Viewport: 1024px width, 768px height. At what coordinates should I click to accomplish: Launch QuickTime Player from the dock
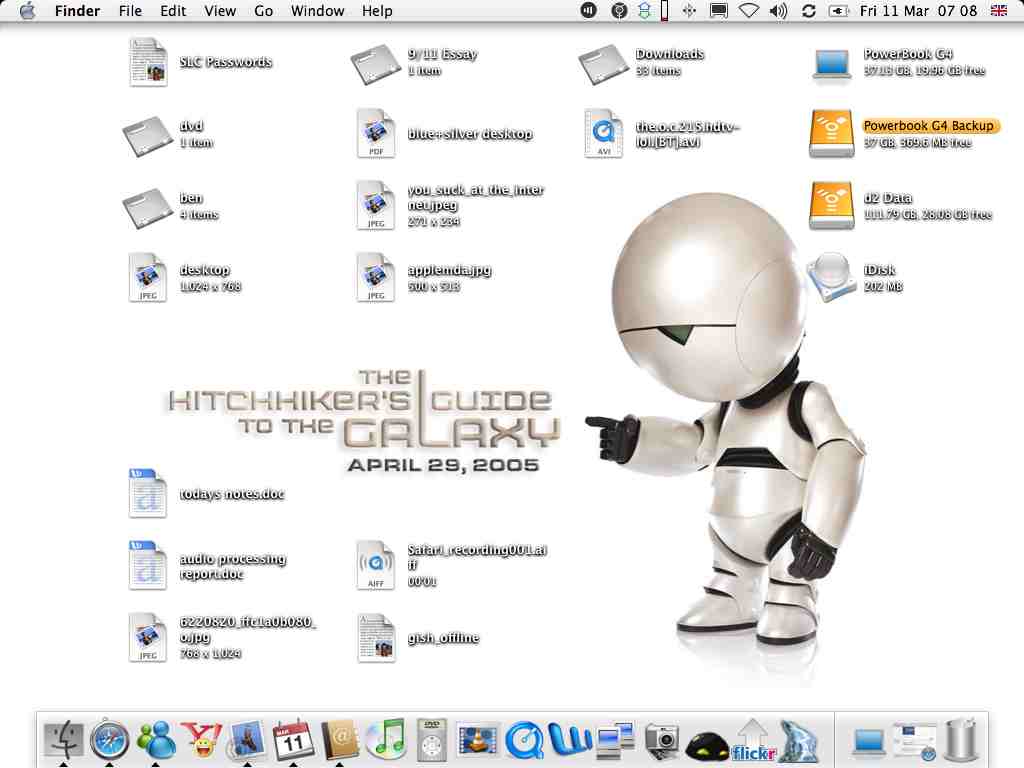point(523,741)
